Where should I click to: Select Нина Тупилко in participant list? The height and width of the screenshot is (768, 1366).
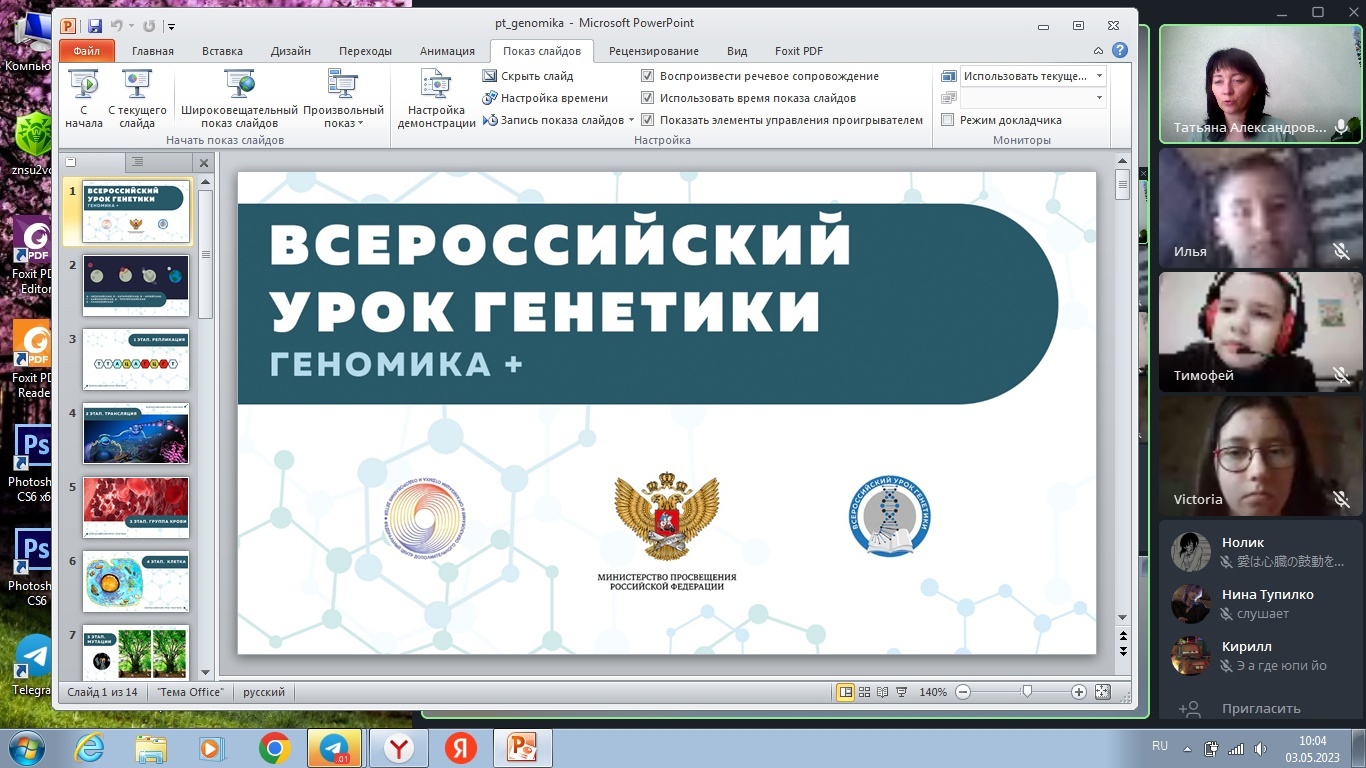(x=1261, y=604)
